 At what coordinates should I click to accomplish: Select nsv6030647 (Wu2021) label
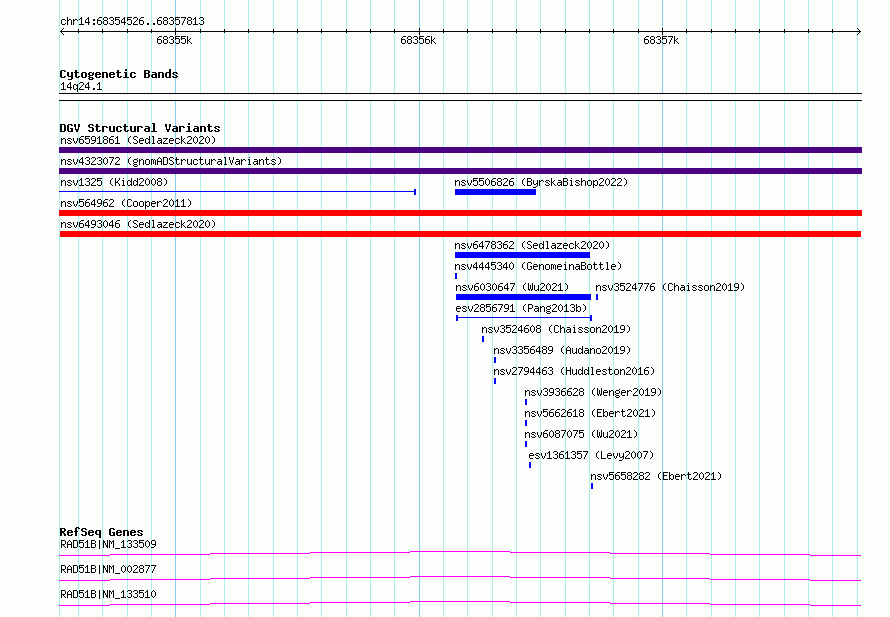[x=512, y=287]
